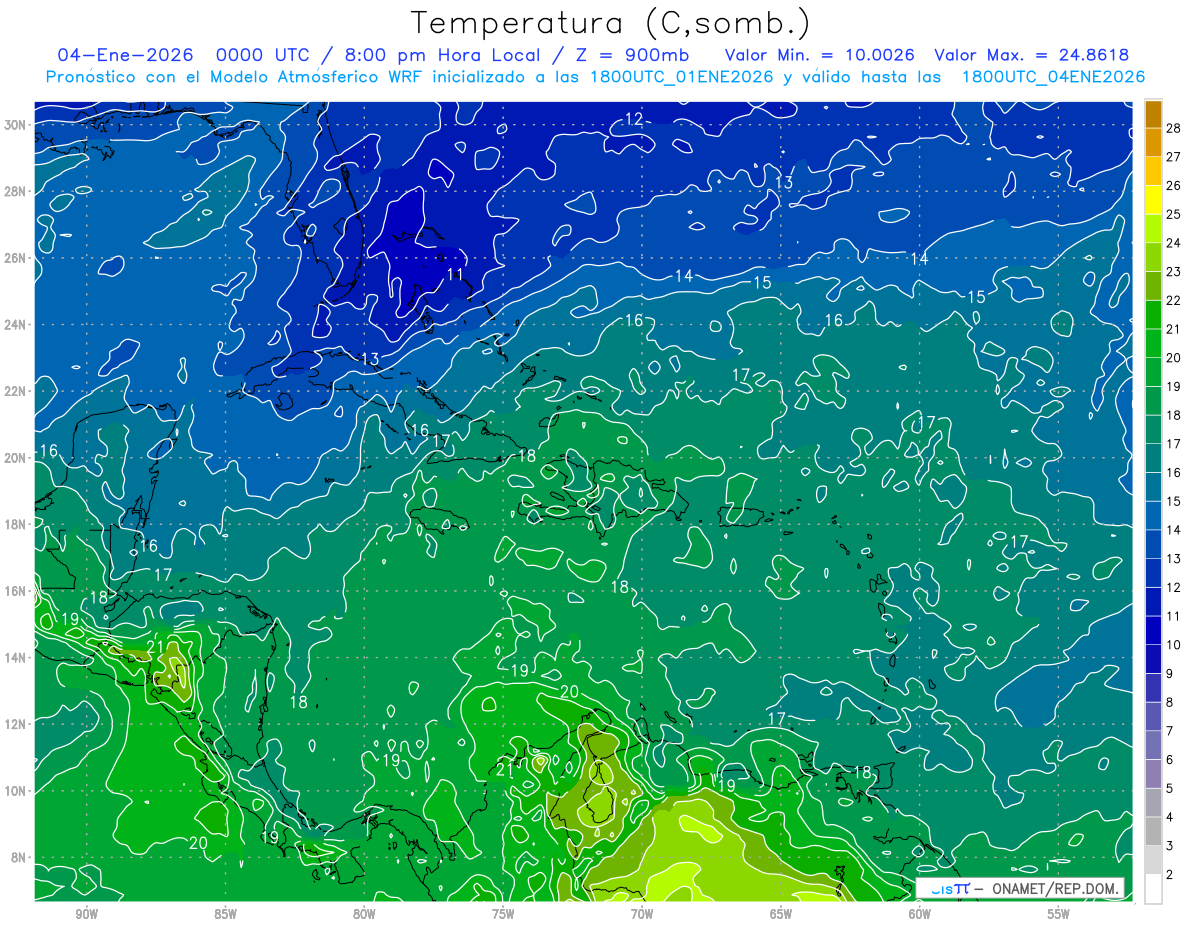Click the 80W longitude axis label
Image resolution: width=1200 pixels, height=927 pixels.
click(x=364, y=914)
